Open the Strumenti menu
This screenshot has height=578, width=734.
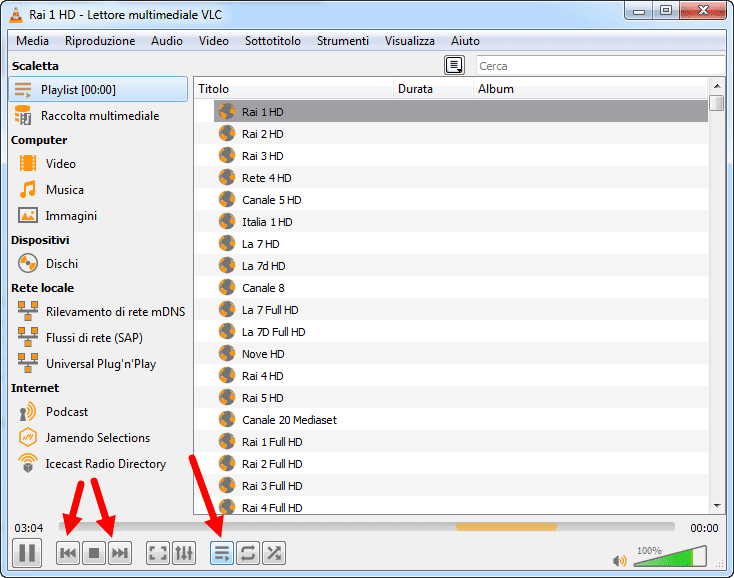[x=343, y=41]
